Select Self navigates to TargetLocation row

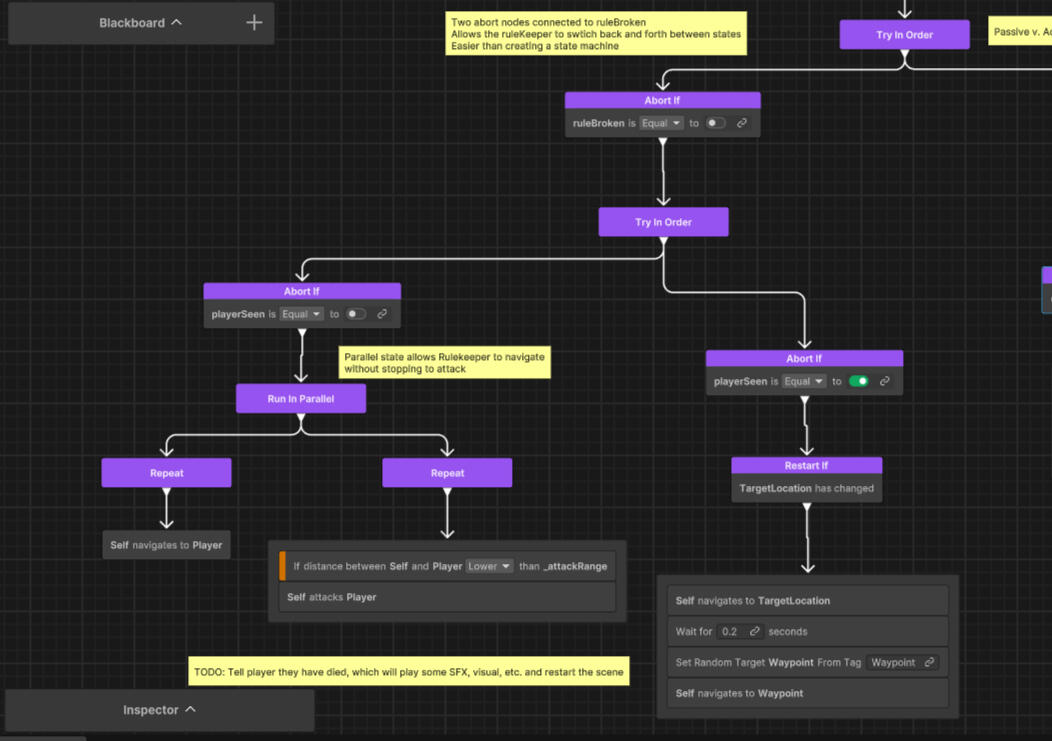click(808, 601)
